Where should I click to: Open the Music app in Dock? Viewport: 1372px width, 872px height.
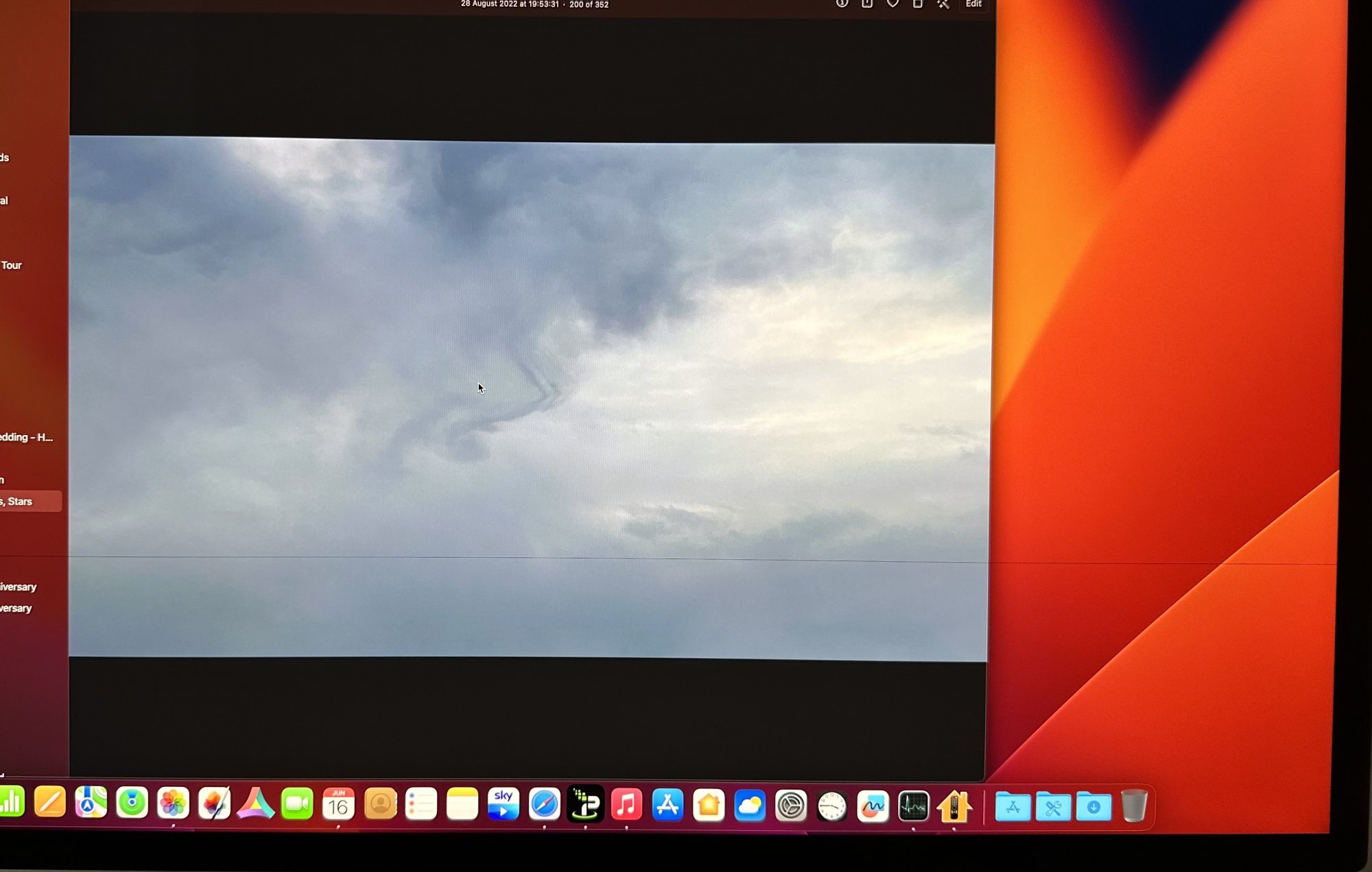click(626, 805)
